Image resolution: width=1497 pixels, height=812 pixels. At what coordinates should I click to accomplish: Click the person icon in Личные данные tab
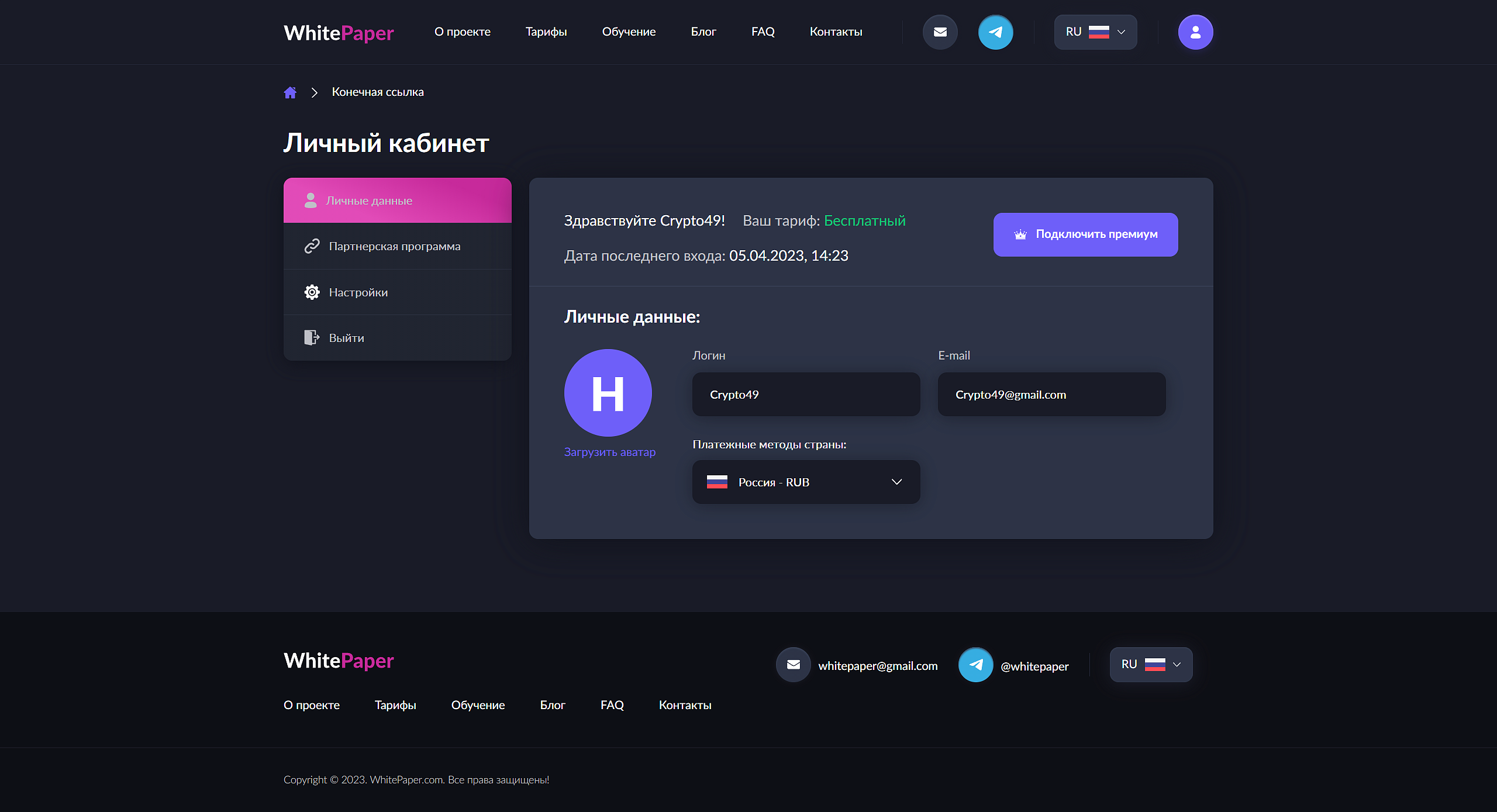(x=311, y=201)
